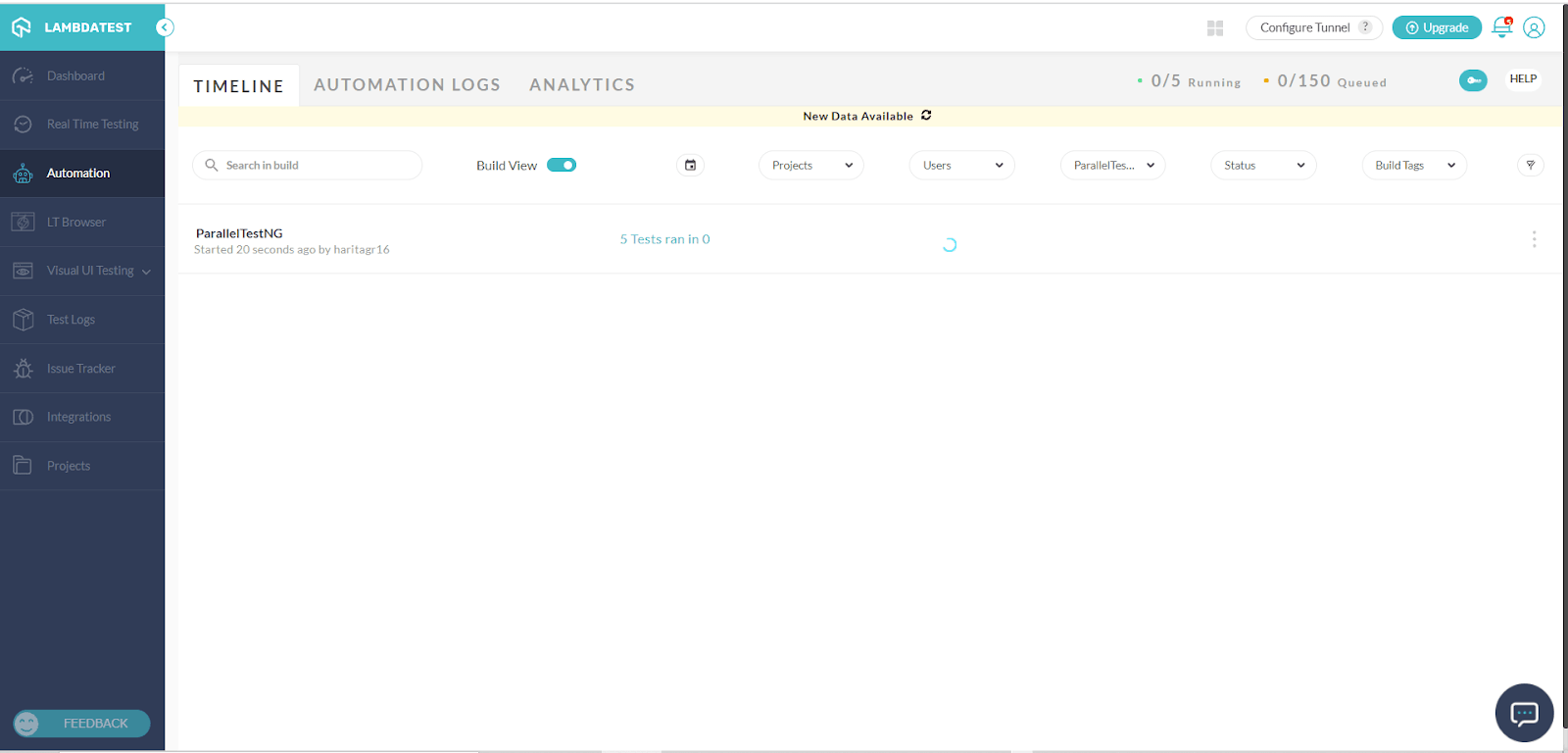Click the feedback smiley face icon
This screenshot has width=1568, height=753.
pyautogui.click(x=26, y=724)
